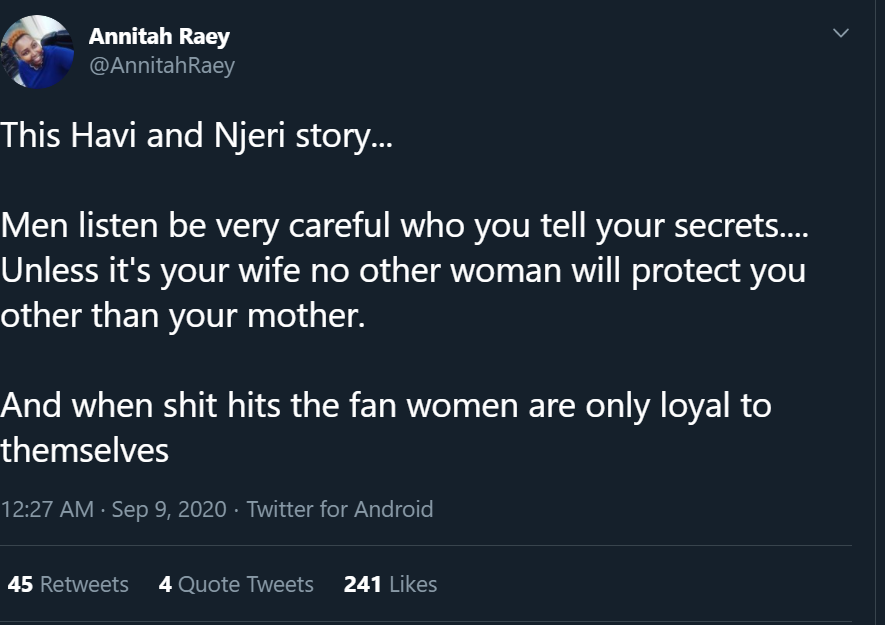
Task: Open the Twitter for Android source link
Action: pyautogui.click(x=339, y=509)
